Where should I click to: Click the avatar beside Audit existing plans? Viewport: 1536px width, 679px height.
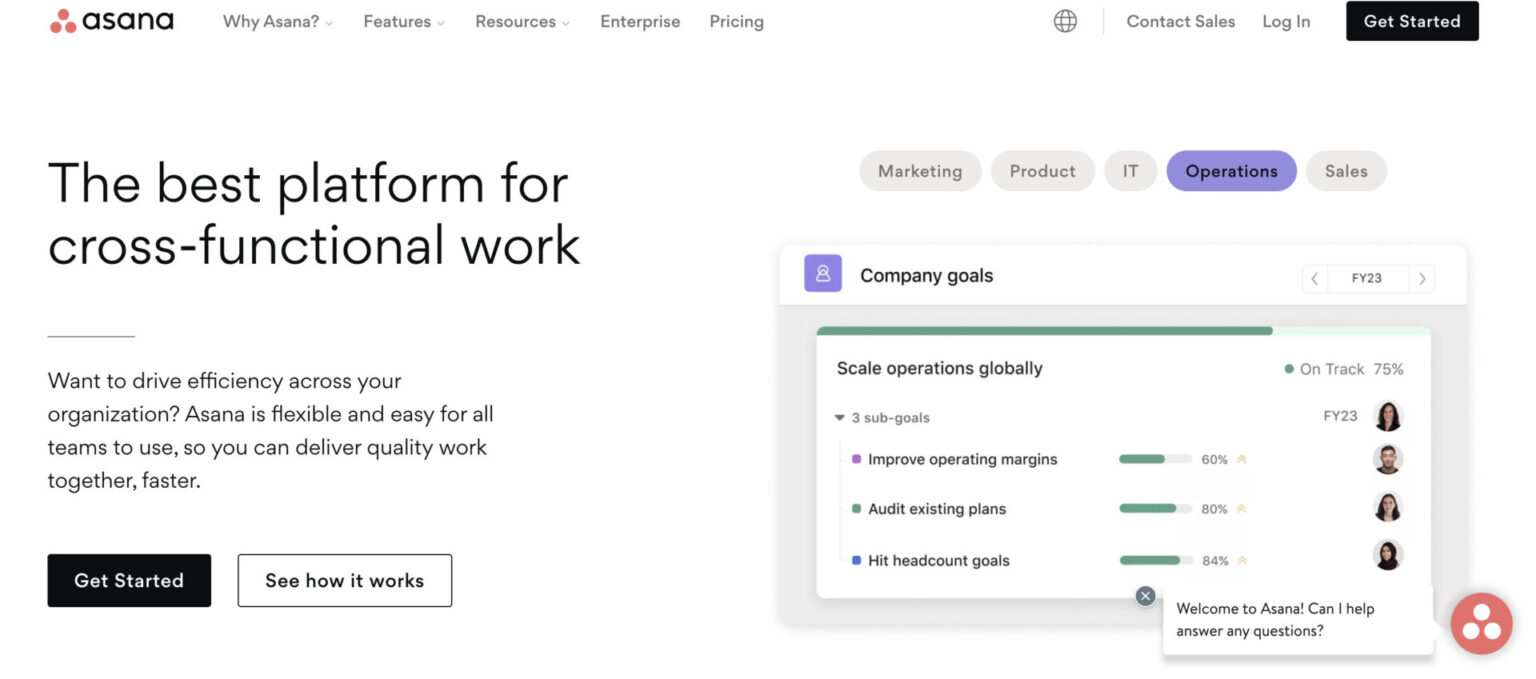1388,507
